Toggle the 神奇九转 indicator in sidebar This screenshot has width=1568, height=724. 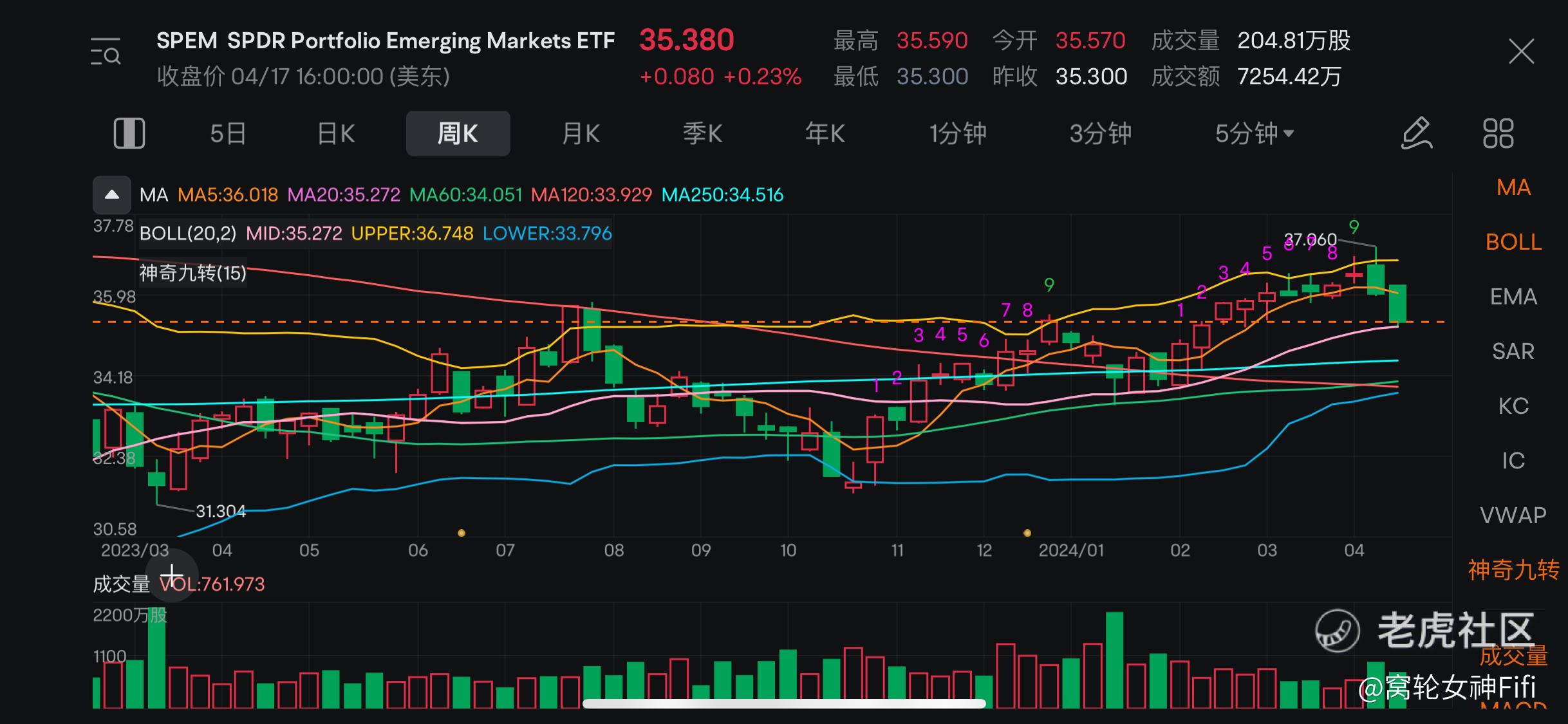pyautogui.click(x=1513, y=570)
